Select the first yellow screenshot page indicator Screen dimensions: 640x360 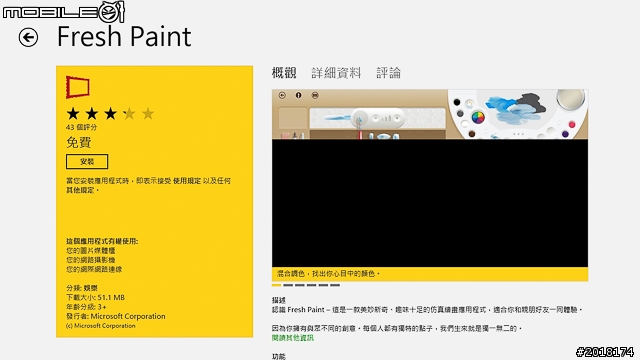(276, 285)
